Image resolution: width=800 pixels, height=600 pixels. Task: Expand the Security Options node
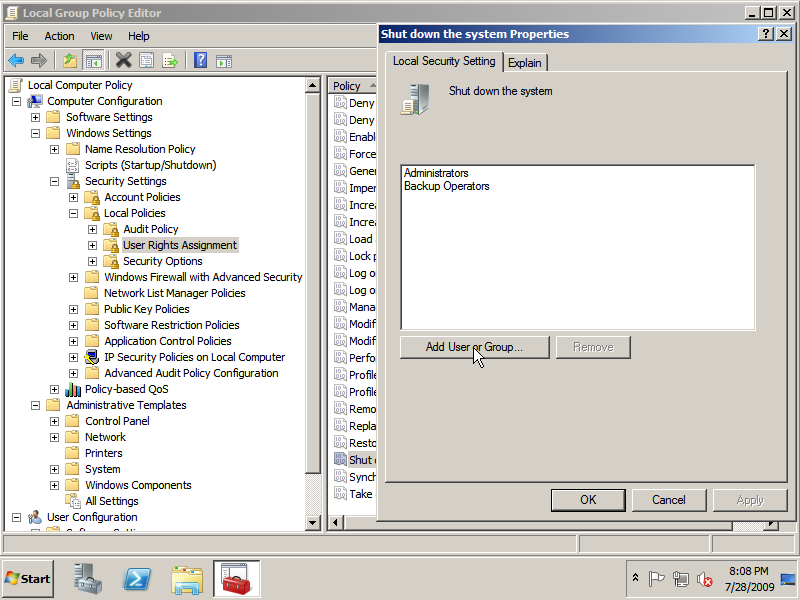coord(92,261)
